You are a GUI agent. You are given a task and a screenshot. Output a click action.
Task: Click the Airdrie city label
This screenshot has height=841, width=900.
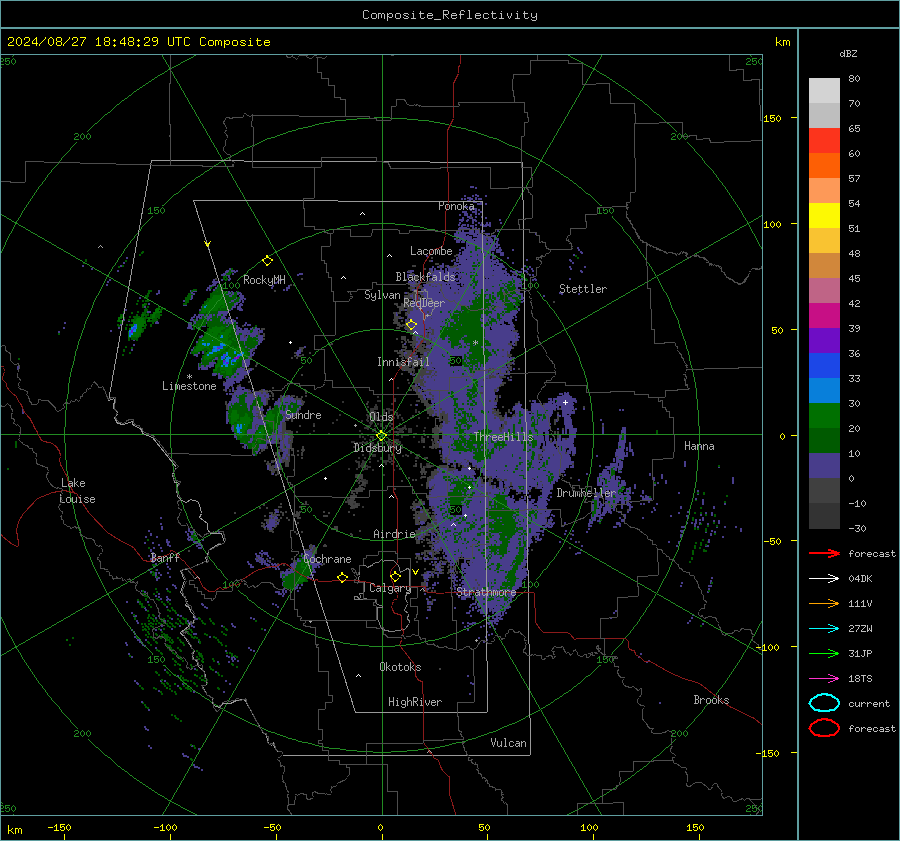(x=394, y=534)
